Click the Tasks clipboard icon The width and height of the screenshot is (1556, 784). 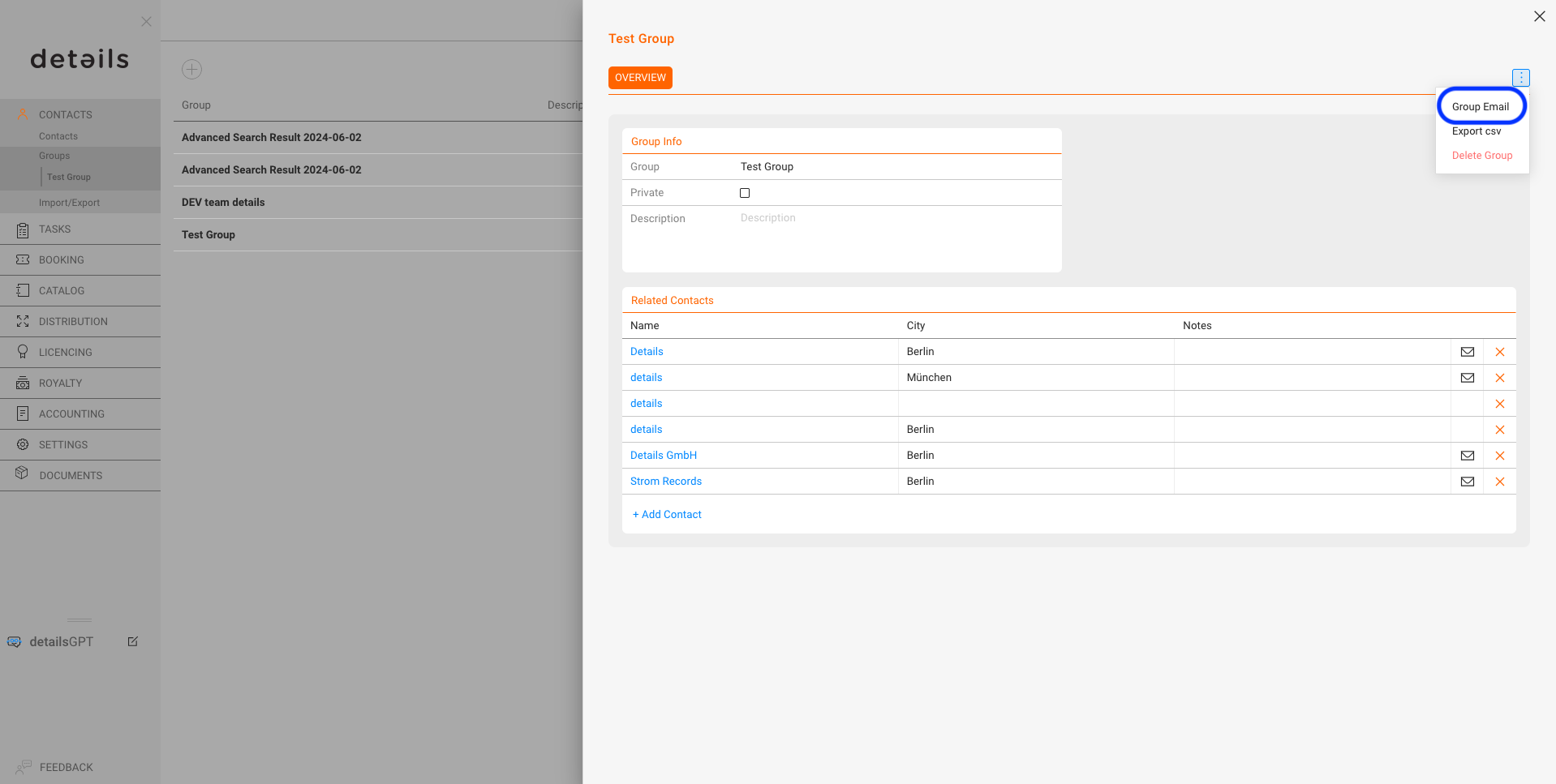(x=23, y=229)
